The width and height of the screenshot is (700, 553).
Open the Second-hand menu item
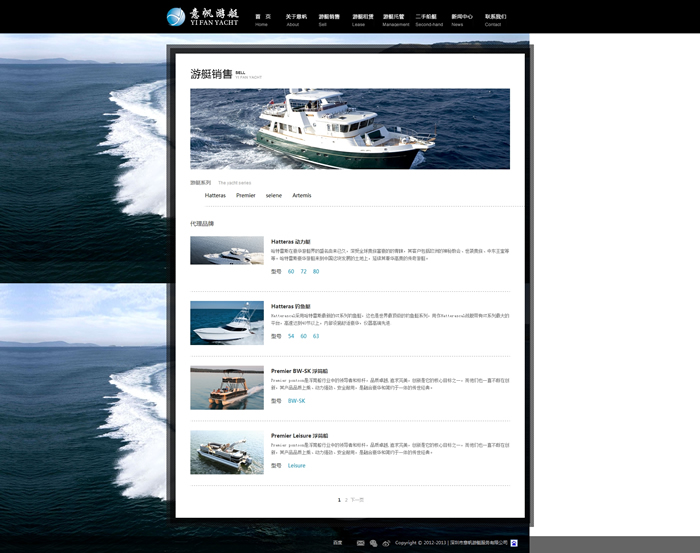(429, 20)
